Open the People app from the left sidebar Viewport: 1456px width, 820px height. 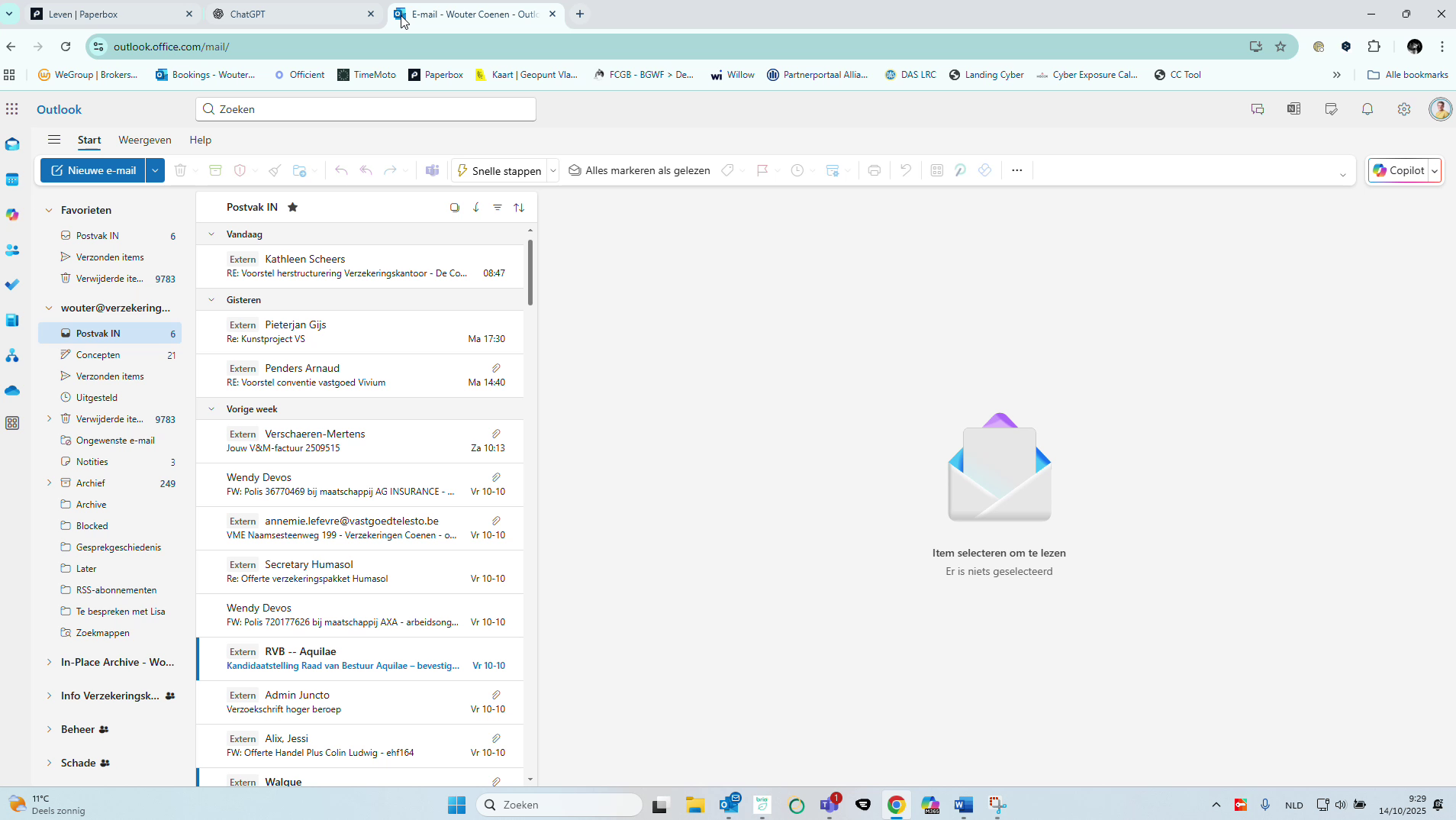point(12,250)
